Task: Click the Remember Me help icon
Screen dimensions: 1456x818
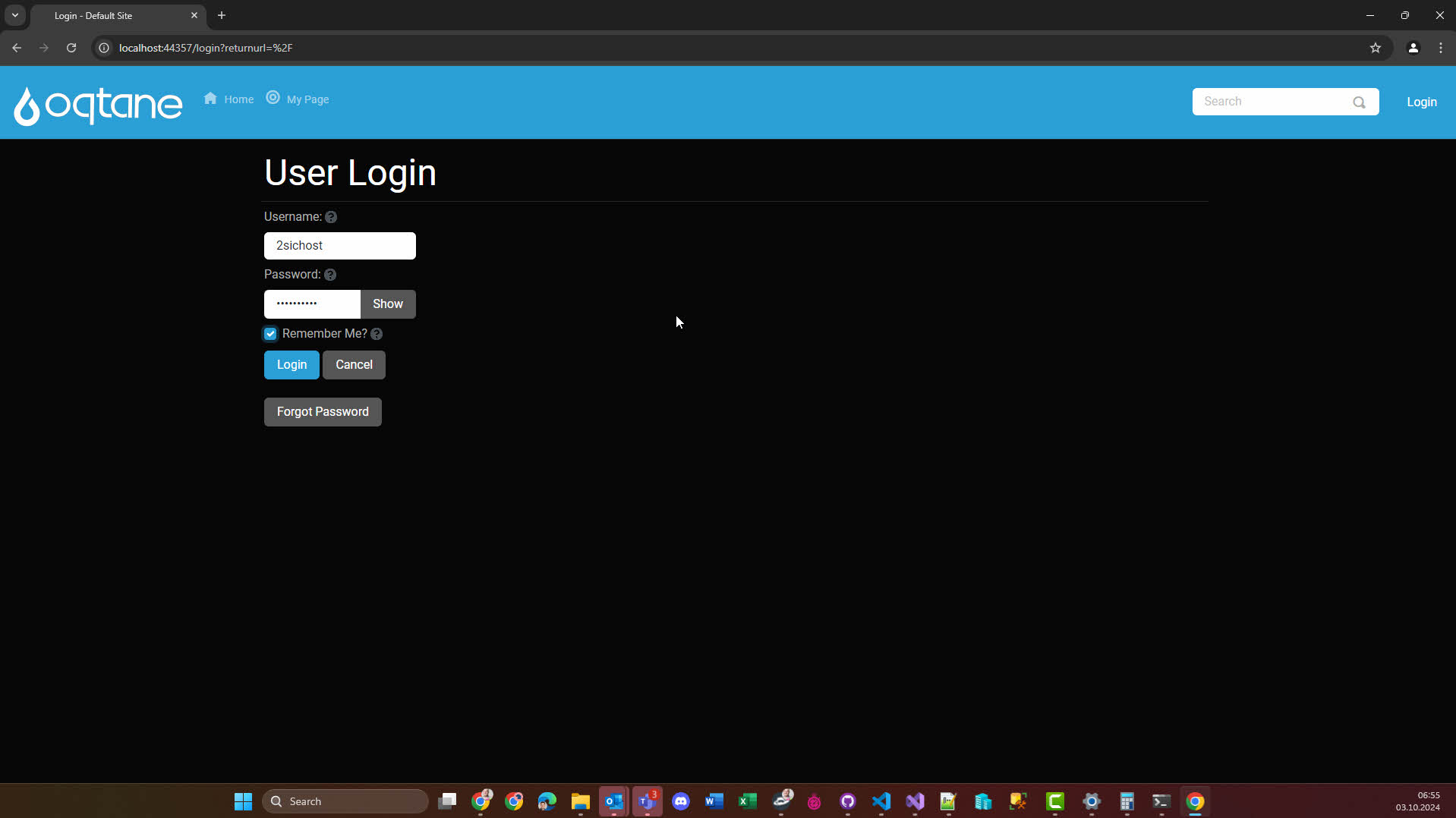Action: (x=377, y=334)
